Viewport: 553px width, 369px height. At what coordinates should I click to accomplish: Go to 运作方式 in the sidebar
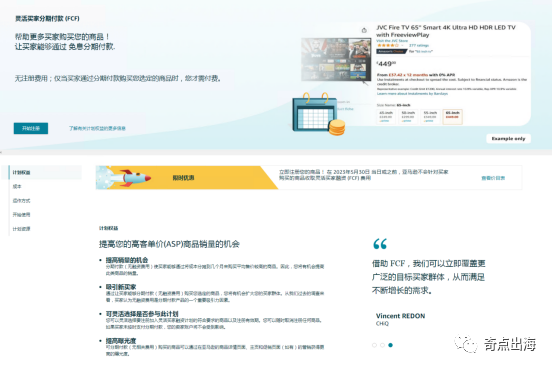(22, 201)
